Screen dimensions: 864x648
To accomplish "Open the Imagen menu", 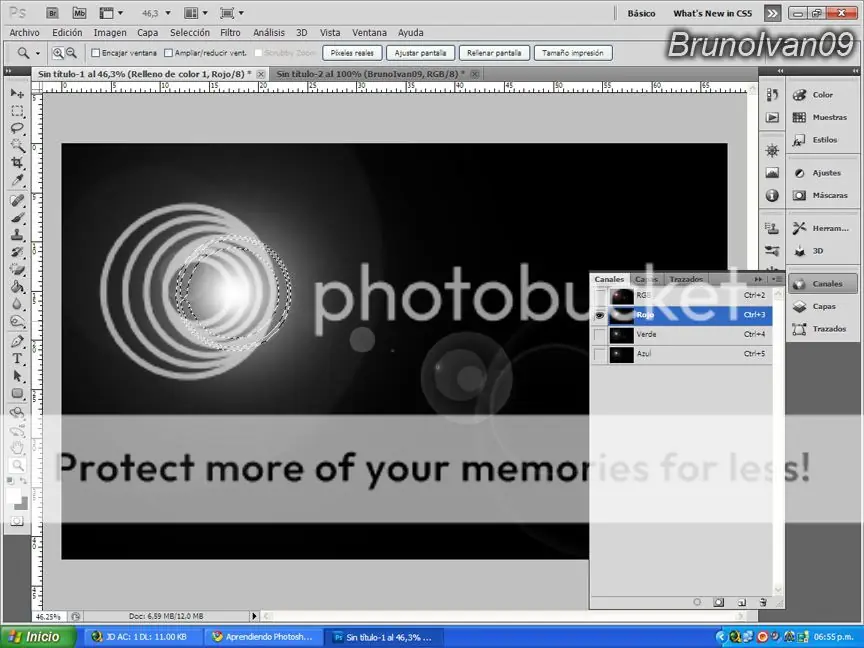I will click(x=110, y=33).
